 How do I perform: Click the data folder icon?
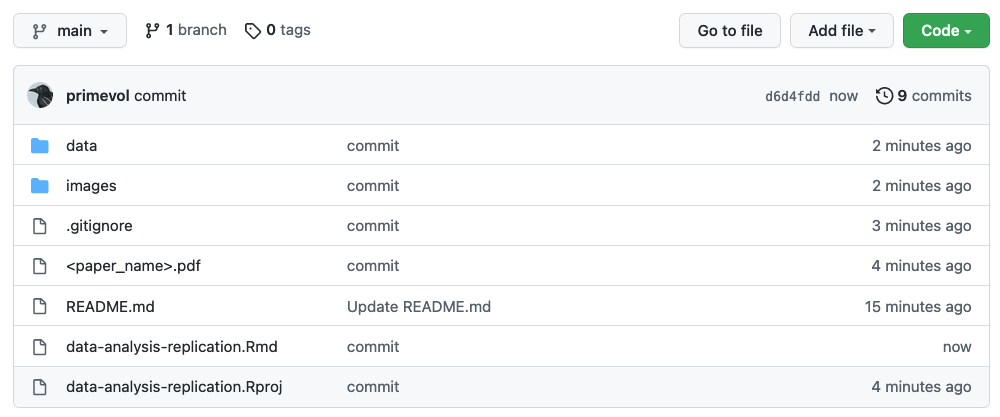tap(40, 146)
